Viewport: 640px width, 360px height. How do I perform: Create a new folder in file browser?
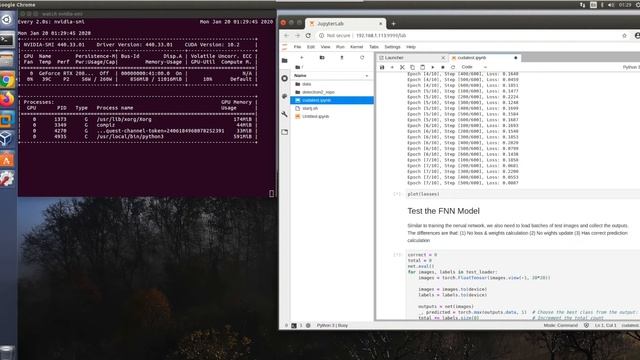click(322, 58)
